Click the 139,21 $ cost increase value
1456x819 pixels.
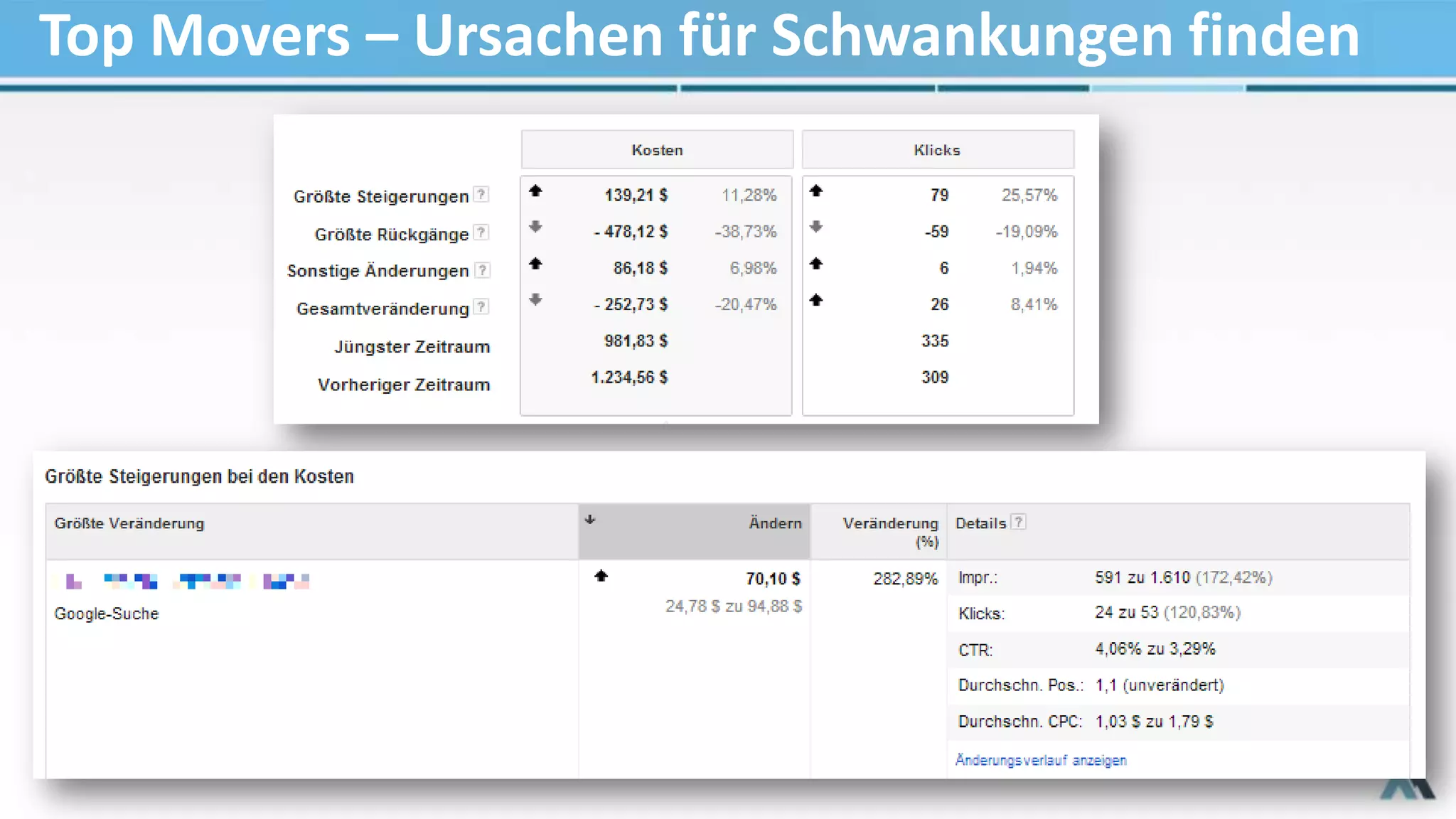tap(636, 195)
